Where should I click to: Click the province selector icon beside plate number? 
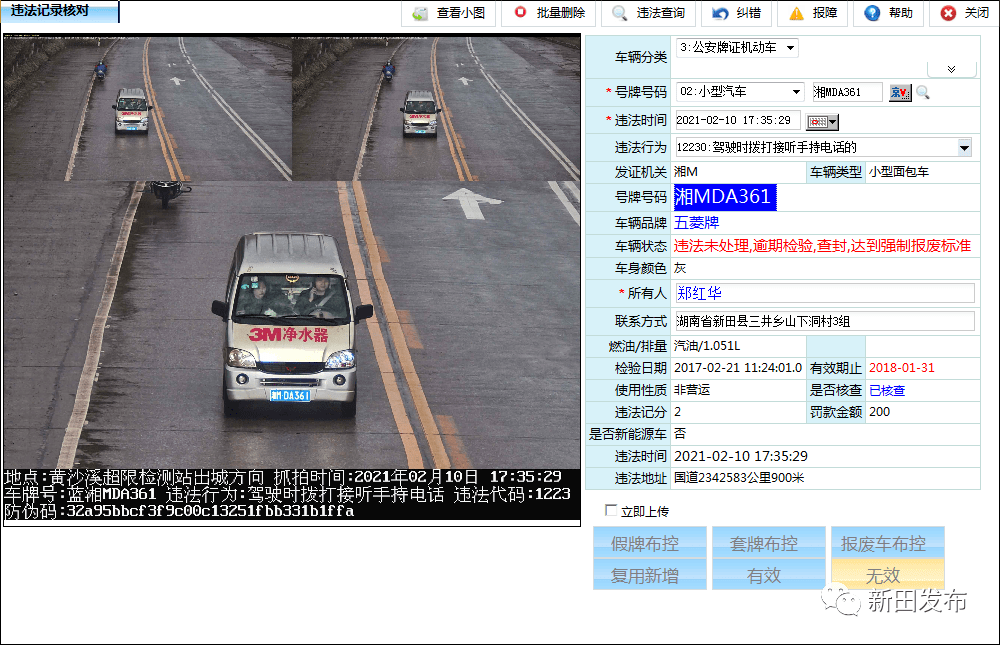[x=900, y=92]
